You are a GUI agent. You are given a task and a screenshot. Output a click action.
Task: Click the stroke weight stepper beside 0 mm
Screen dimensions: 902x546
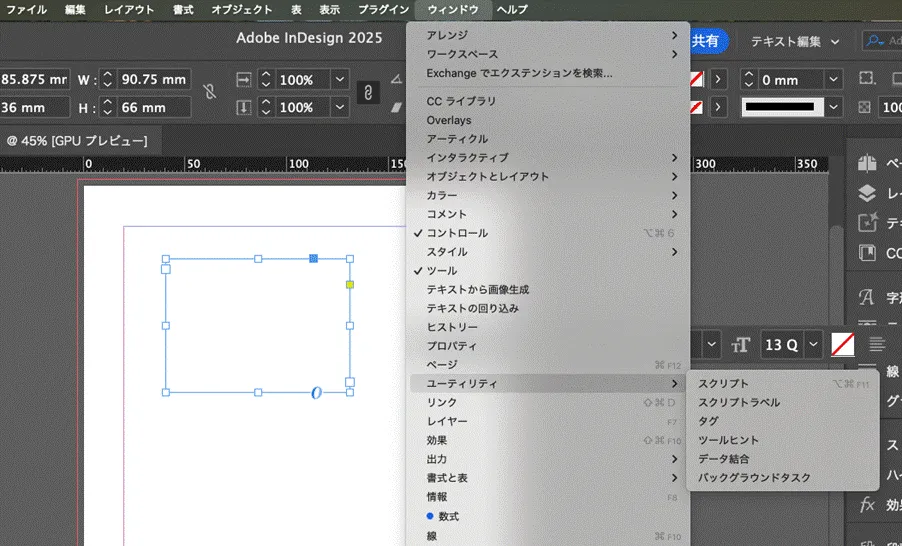click(x=748, y=79)
